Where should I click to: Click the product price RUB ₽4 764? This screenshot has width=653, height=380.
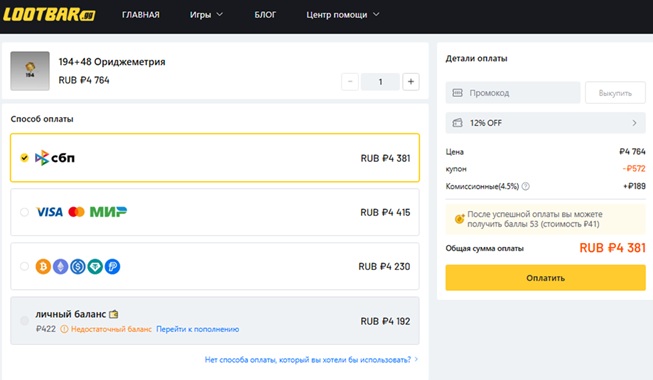[x=84, y=80]
